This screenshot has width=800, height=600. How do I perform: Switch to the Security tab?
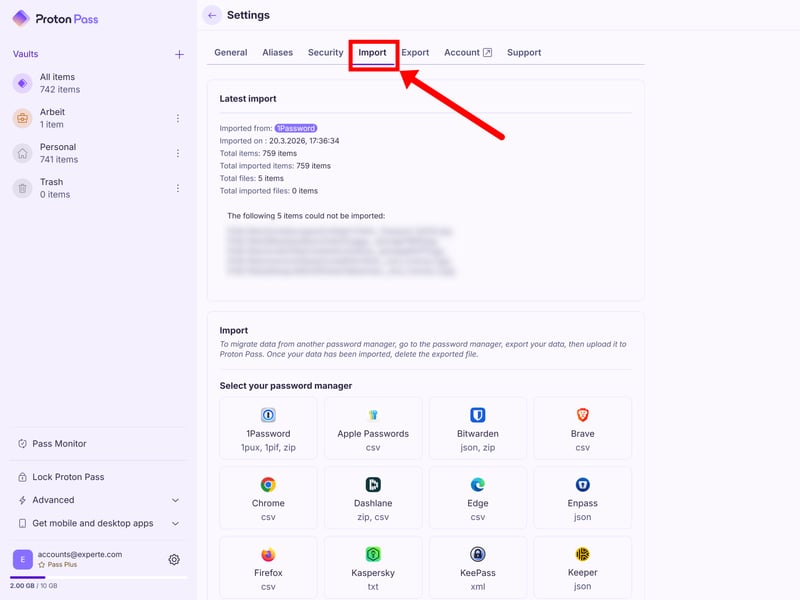pyautogui.click(x=325, y=52)
